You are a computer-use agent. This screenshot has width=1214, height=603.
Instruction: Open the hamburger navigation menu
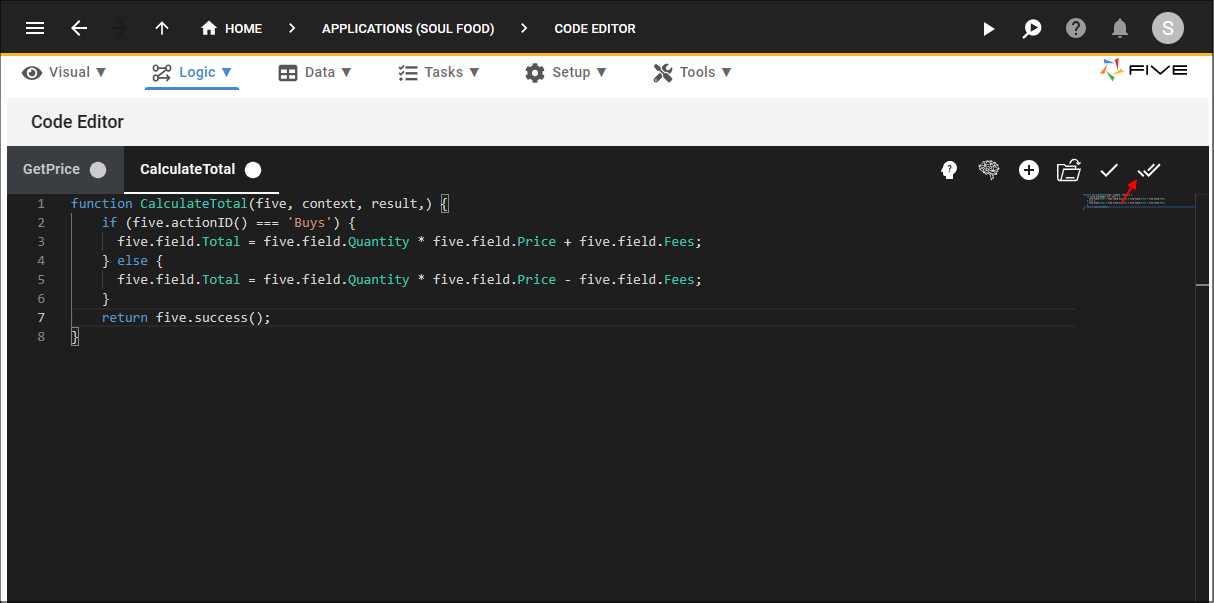point(35,28)
